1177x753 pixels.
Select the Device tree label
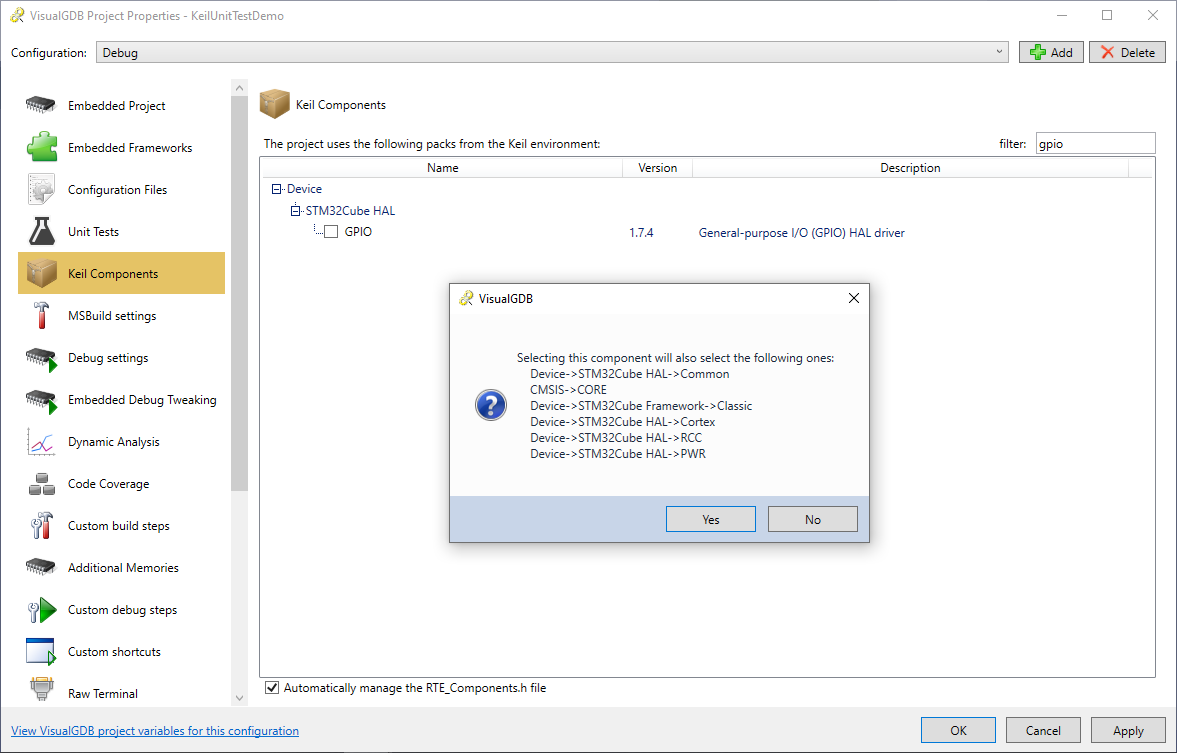[x=304, y=189]
